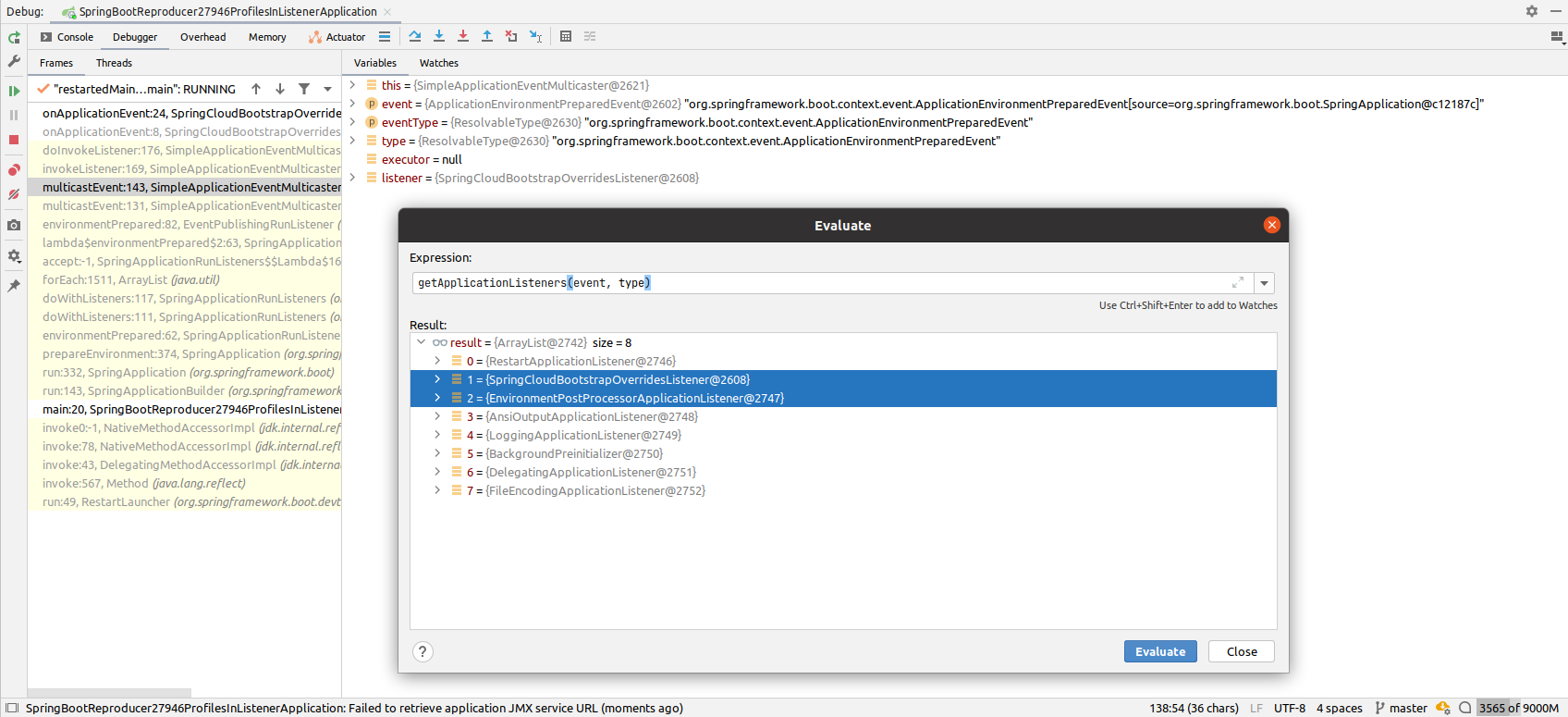
Task: Stop the debug session red square
Action: pos(14,140)
